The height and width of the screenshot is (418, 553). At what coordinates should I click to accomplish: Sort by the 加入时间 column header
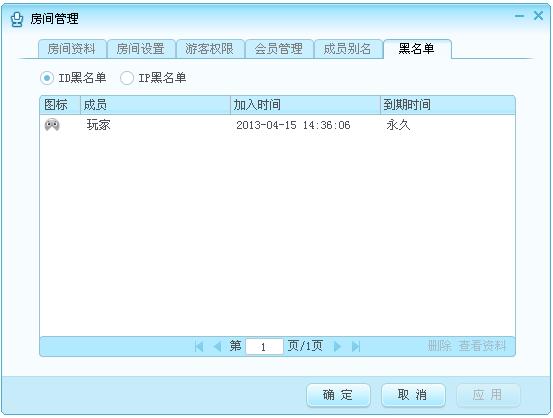305,105
